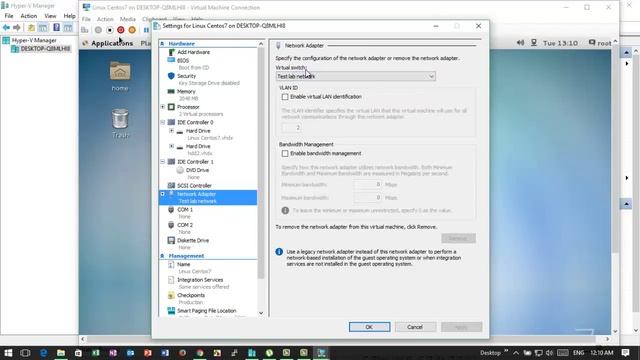Enable bandwidth management checkbox
640x360 pixels.
point(285,153)
